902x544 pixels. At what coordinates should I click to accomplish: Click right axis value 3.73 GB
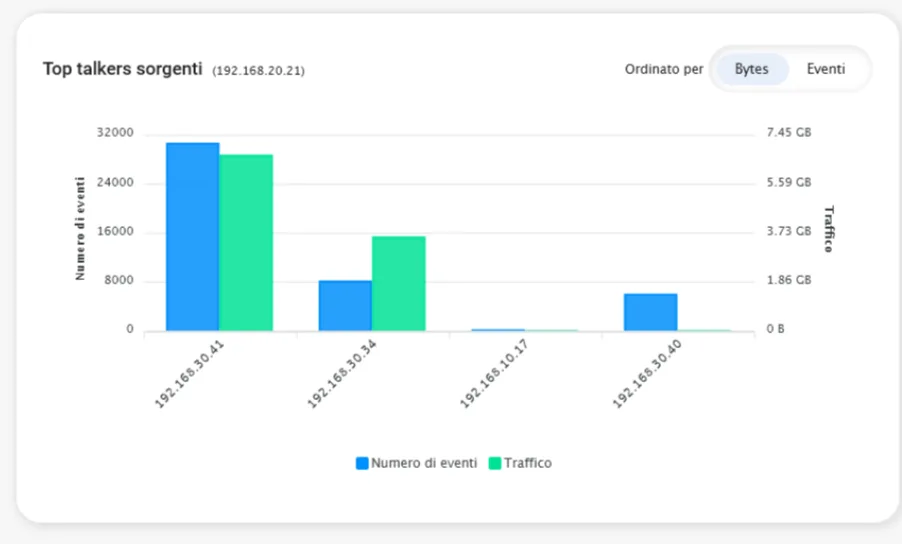pos(789,231)
